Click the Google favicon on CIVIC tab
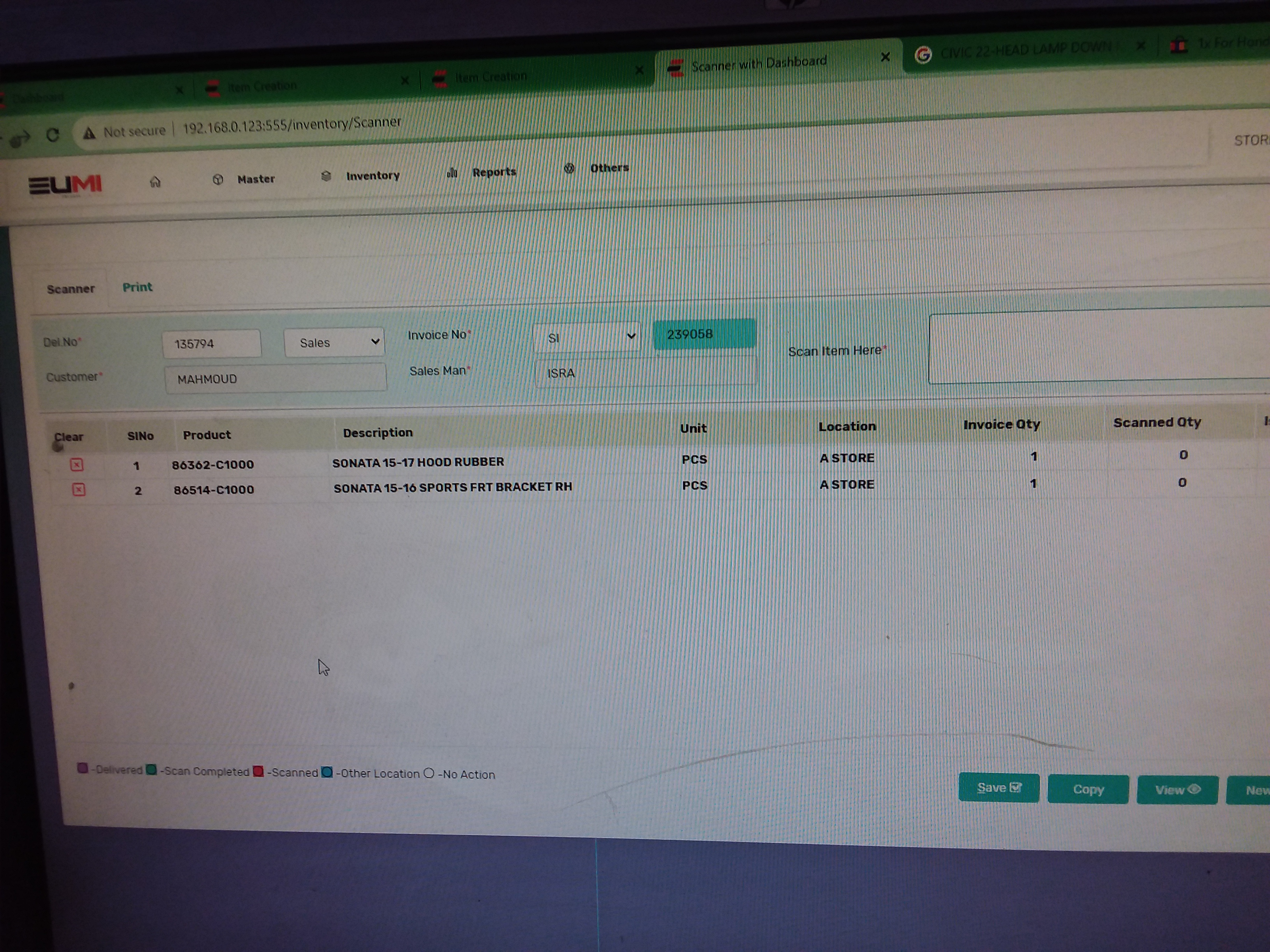 point(923,54)
